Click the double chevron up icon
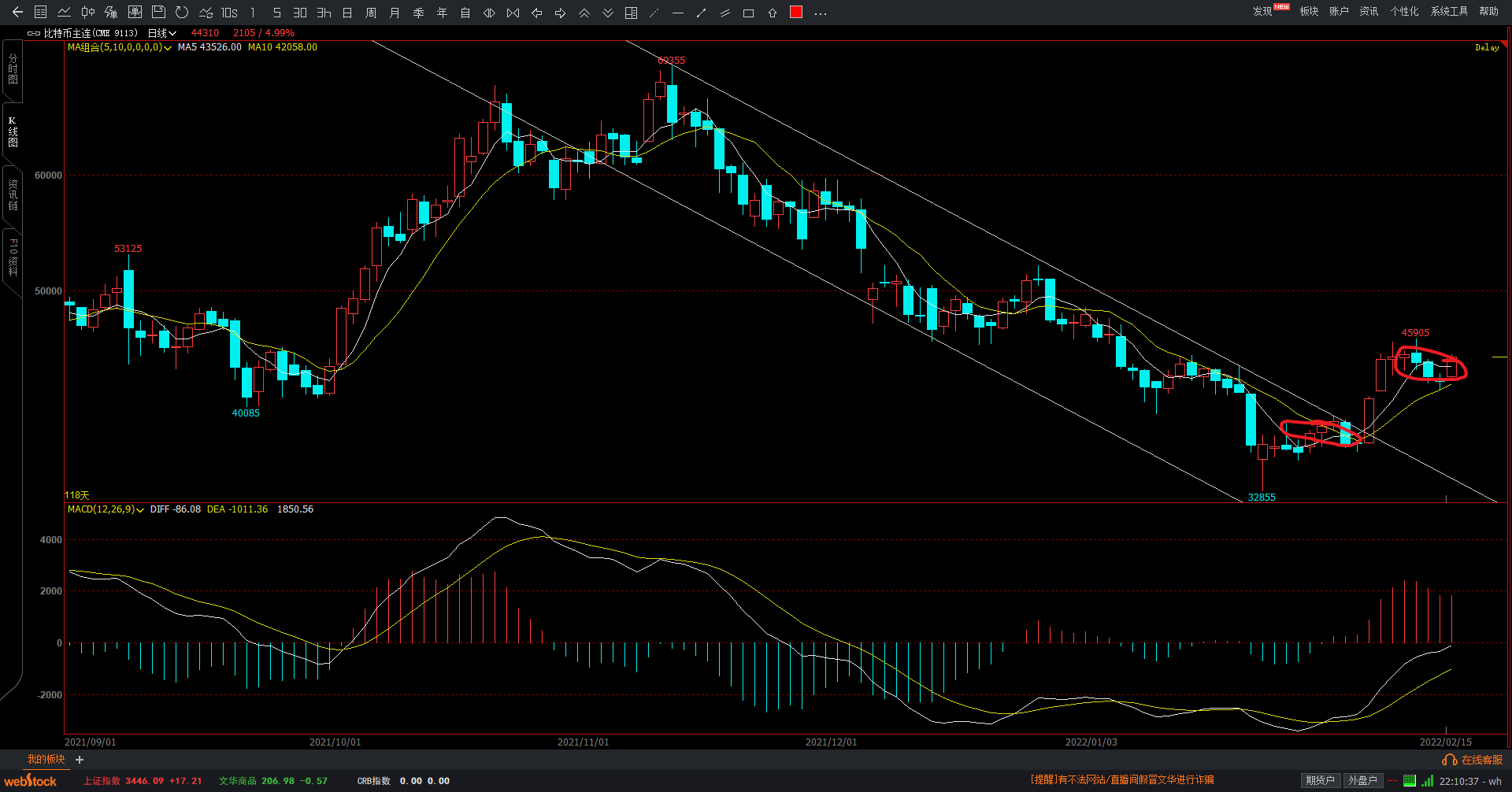1512x792 pixels. click(584, 13)
